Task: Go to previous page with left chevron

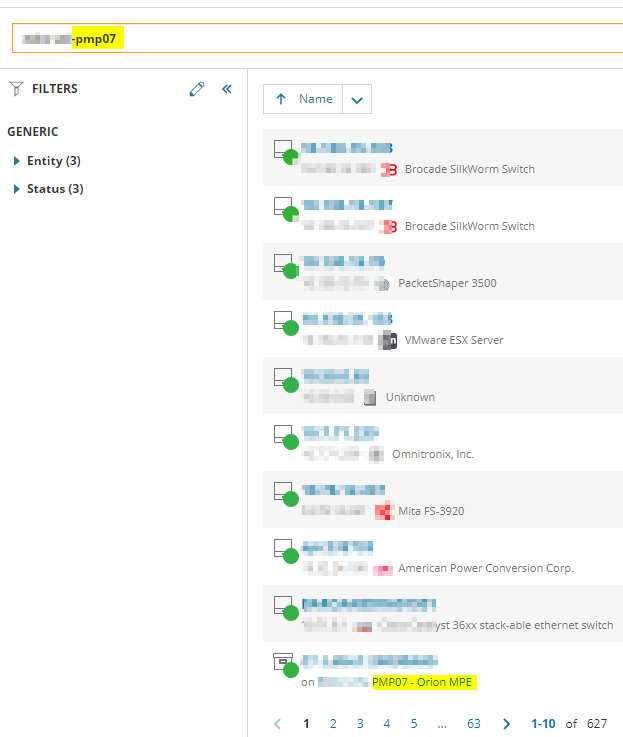Action: (278, 723)
